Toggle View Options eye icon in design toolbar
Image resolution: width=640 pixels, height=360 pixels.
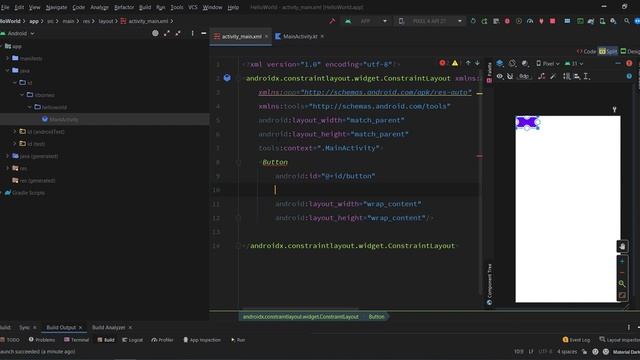pos(500,76)
